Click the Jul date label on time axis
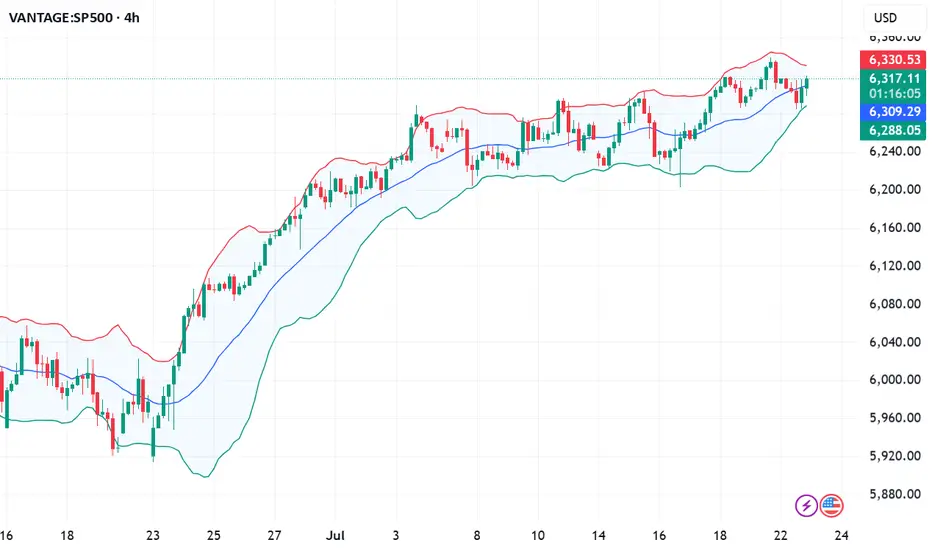This screenshot has width=932, height=550. point(335,536)
